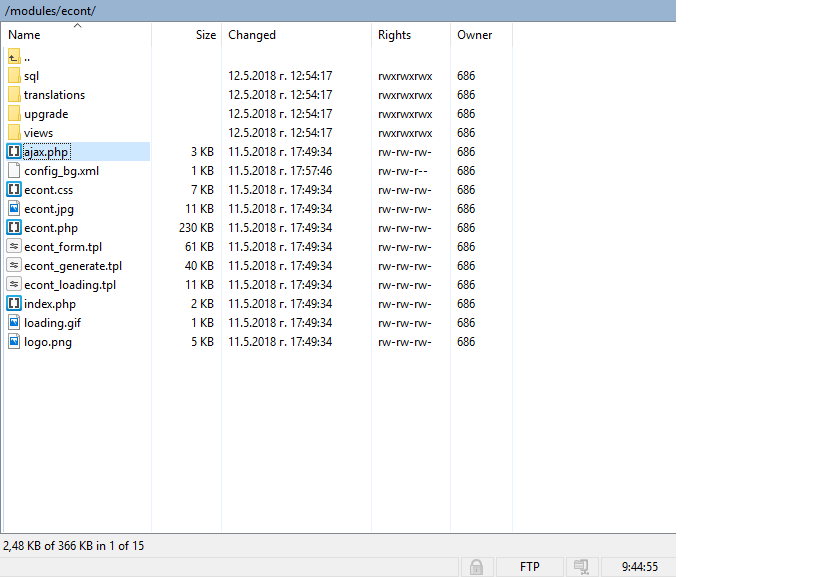Click the parent directory up-folder icon
Image resolution: width=819 pixels, height=577 pixels.
pos(14,56)
